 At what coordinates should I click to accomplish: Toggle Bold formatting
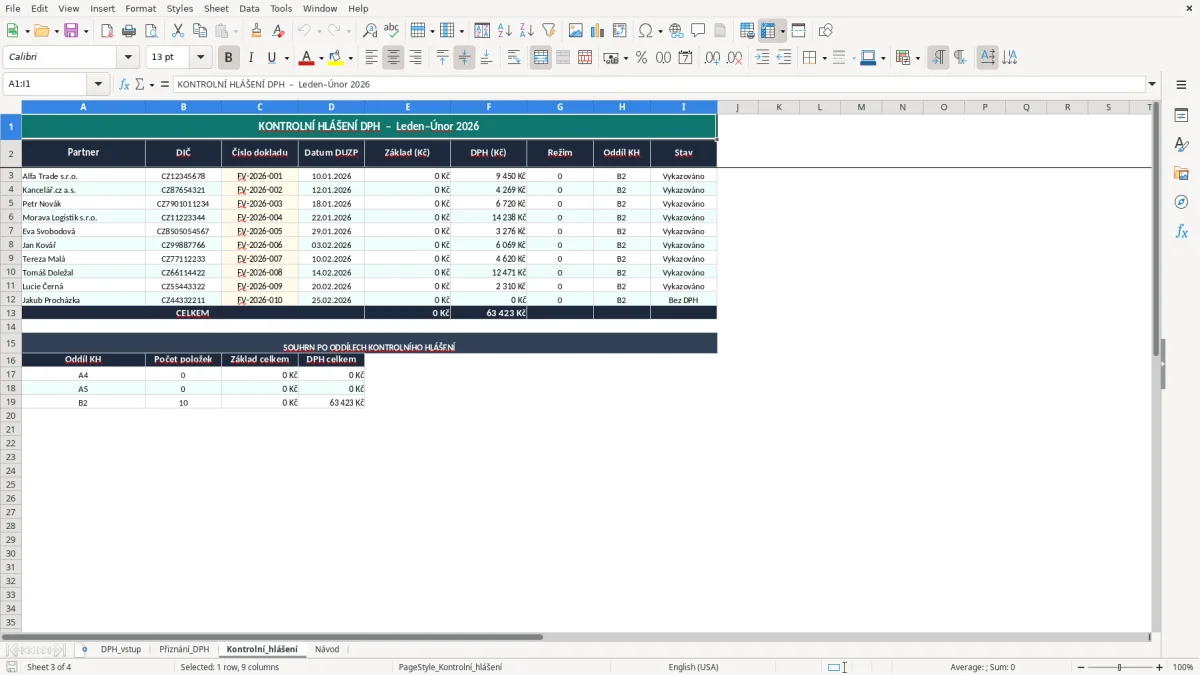click(229, 58)
